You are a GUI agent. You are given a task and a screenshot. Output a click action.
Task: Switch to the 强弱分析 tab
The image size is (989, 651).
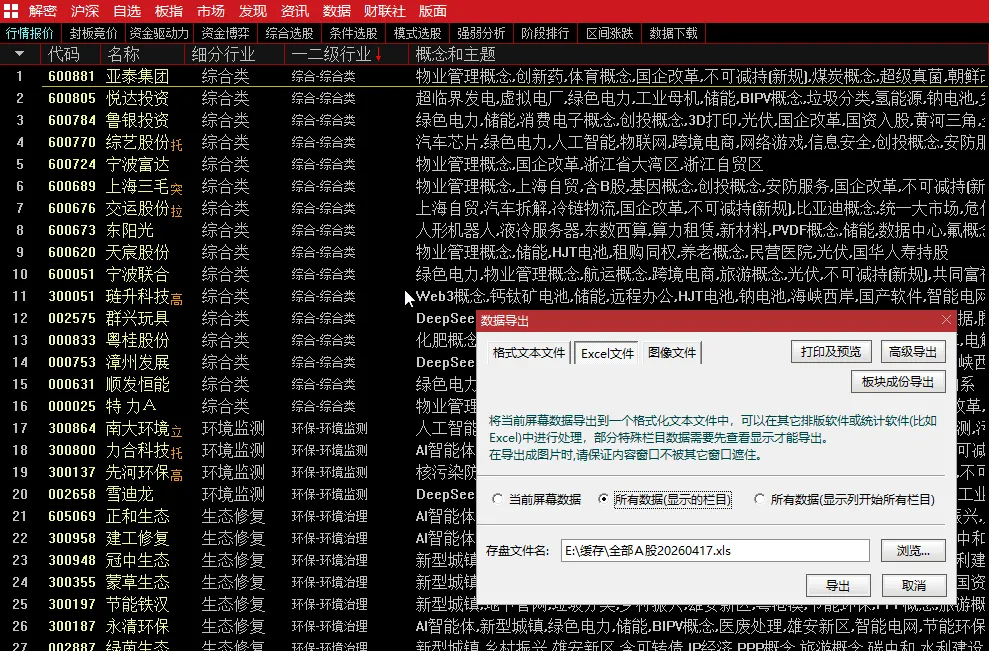click(x=481, y=33)
